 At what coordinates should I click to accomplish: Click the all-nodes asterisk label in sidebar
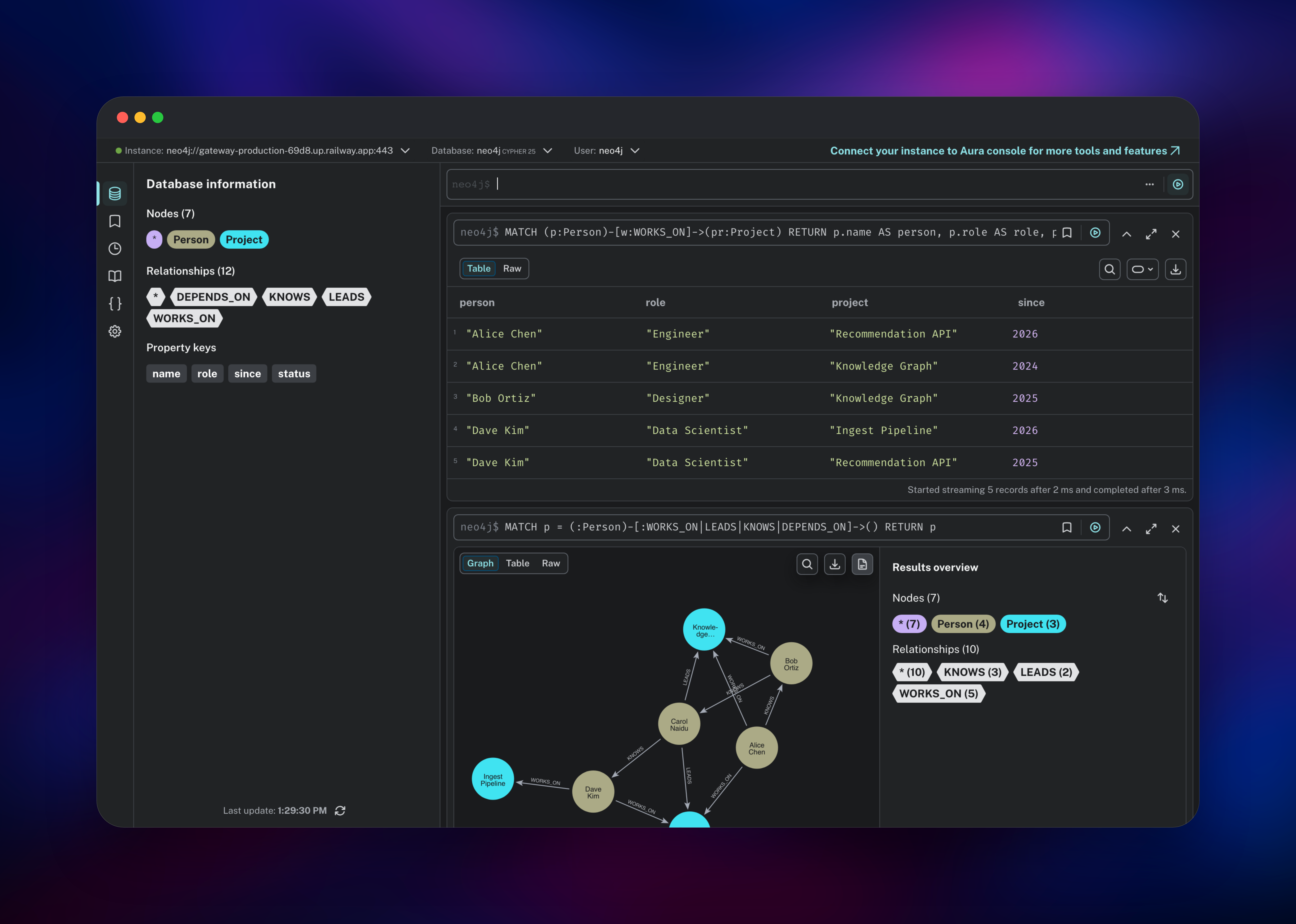154,239
